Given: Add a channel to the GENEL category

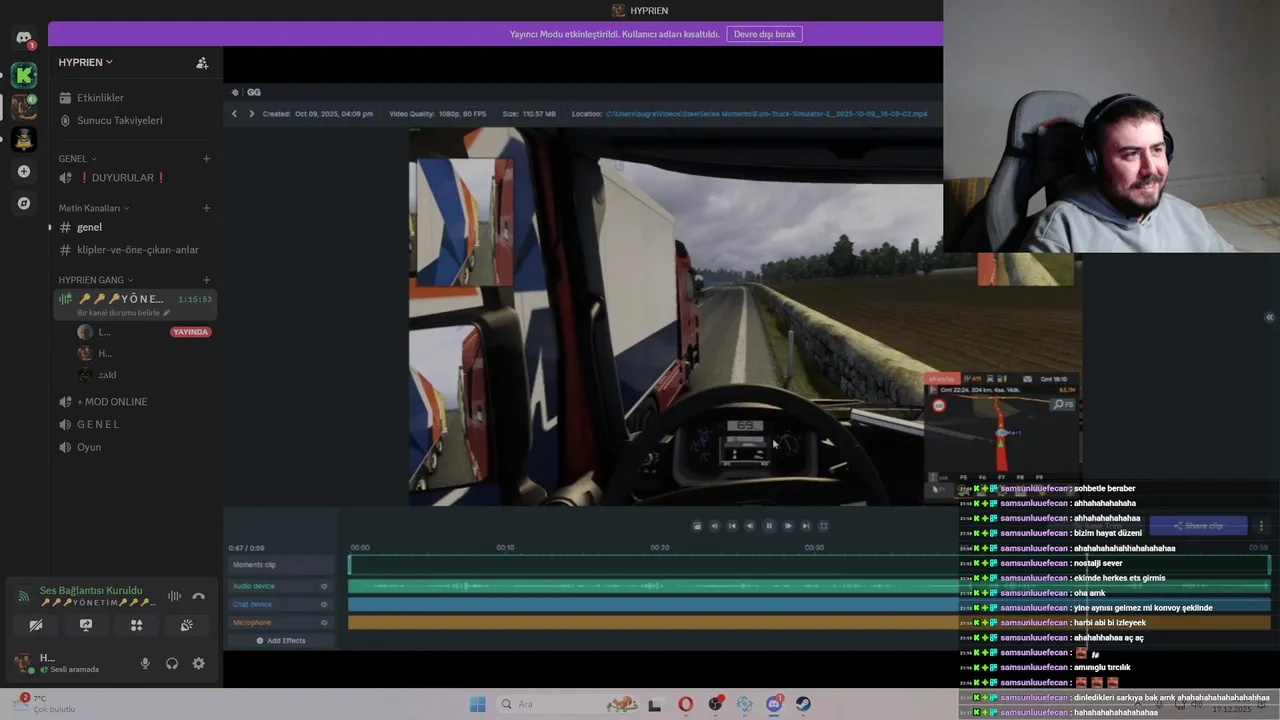Looking at the screenshot, I should pyautogui.click(x=207, y=158).
